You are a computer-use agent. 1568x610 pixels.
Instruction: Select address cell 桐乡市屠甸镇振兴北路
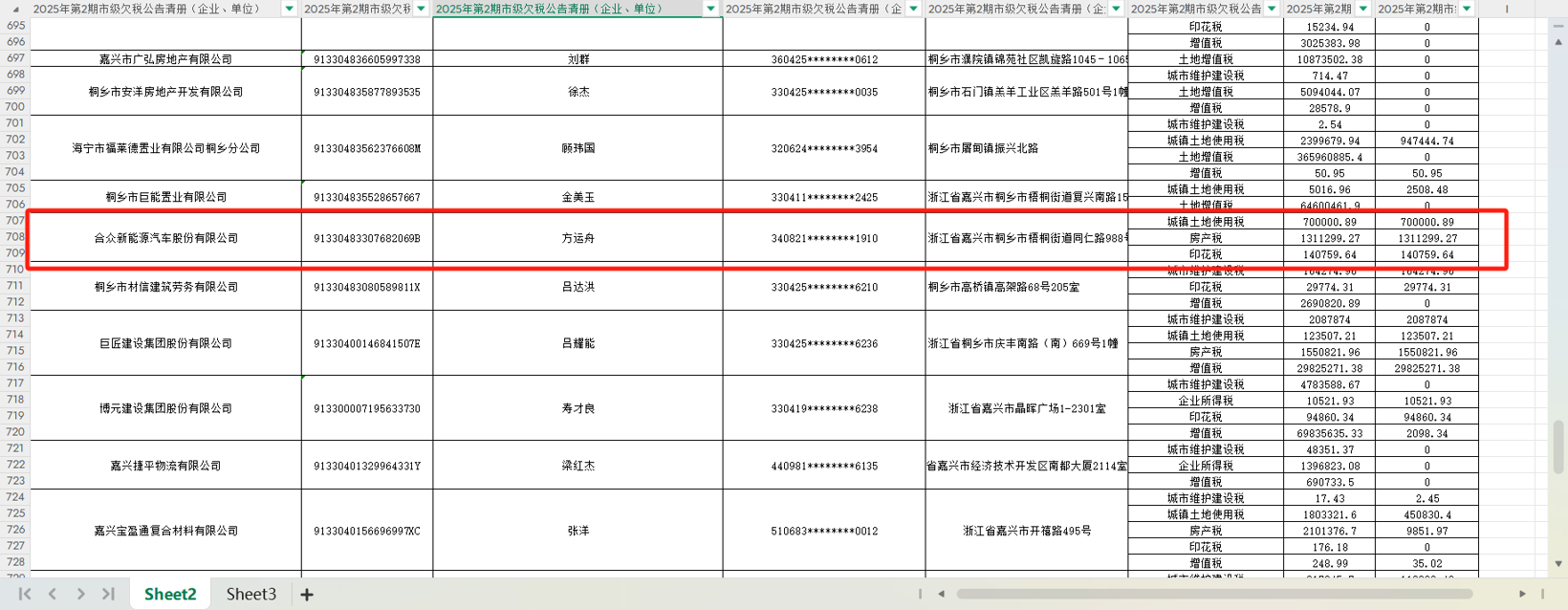pyautogui.click(x=1027, y=148)
